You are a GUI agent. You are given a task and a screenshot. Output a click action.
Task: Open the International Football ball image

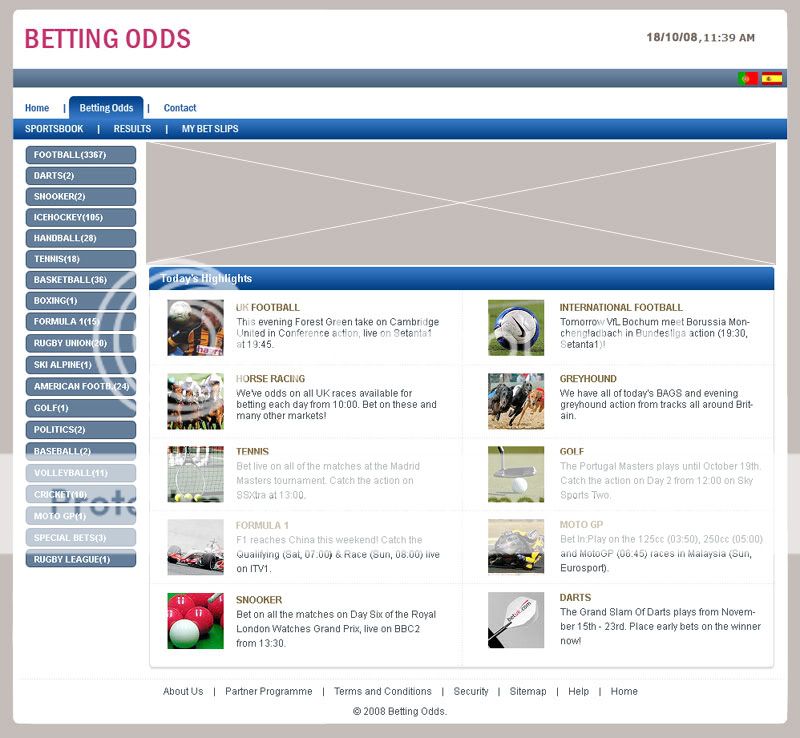click(516, 328)
